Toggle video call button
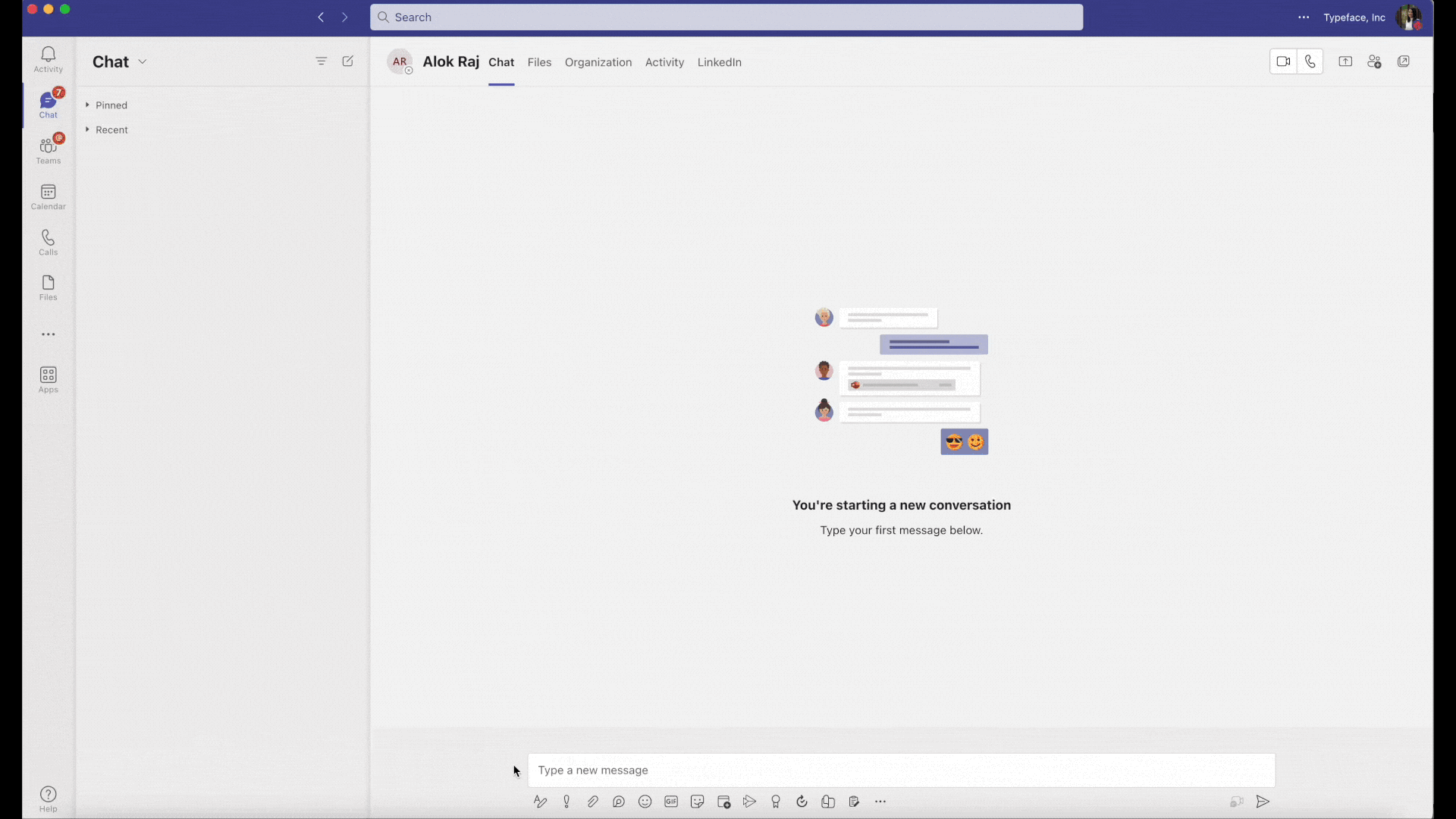The image size is (1456, 819). coord(1283,61)
